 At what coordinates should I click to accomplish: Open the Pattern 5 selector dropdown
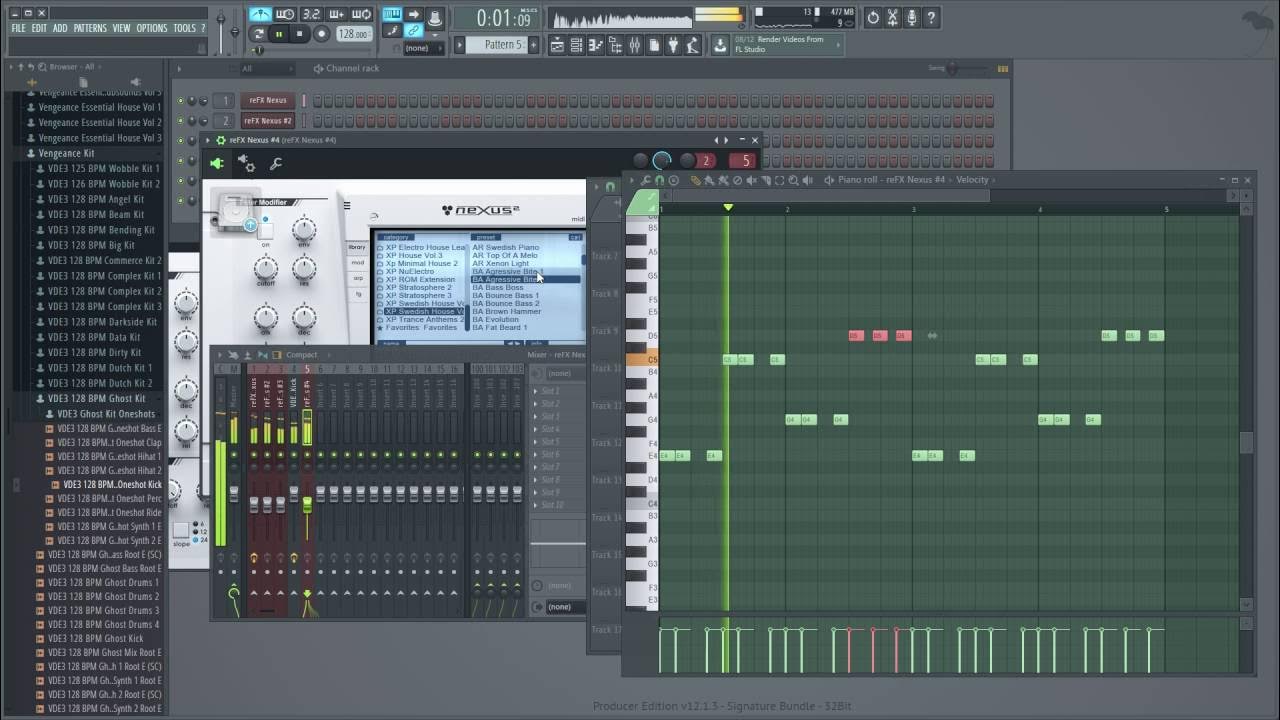[496, 45]
